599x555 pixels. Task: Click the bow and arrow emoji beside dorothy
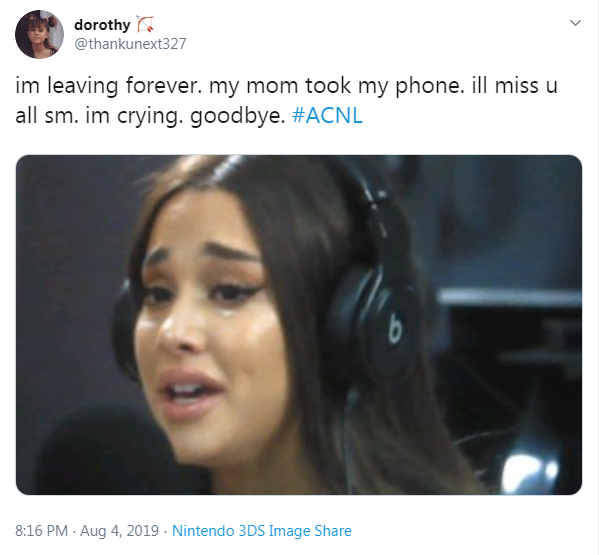click(x=146, y=24)
